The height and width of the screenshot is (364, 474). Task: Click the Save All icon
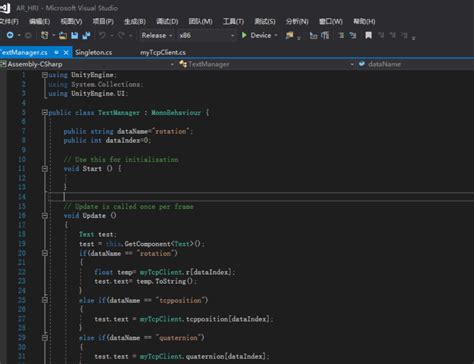pos(86,35)
